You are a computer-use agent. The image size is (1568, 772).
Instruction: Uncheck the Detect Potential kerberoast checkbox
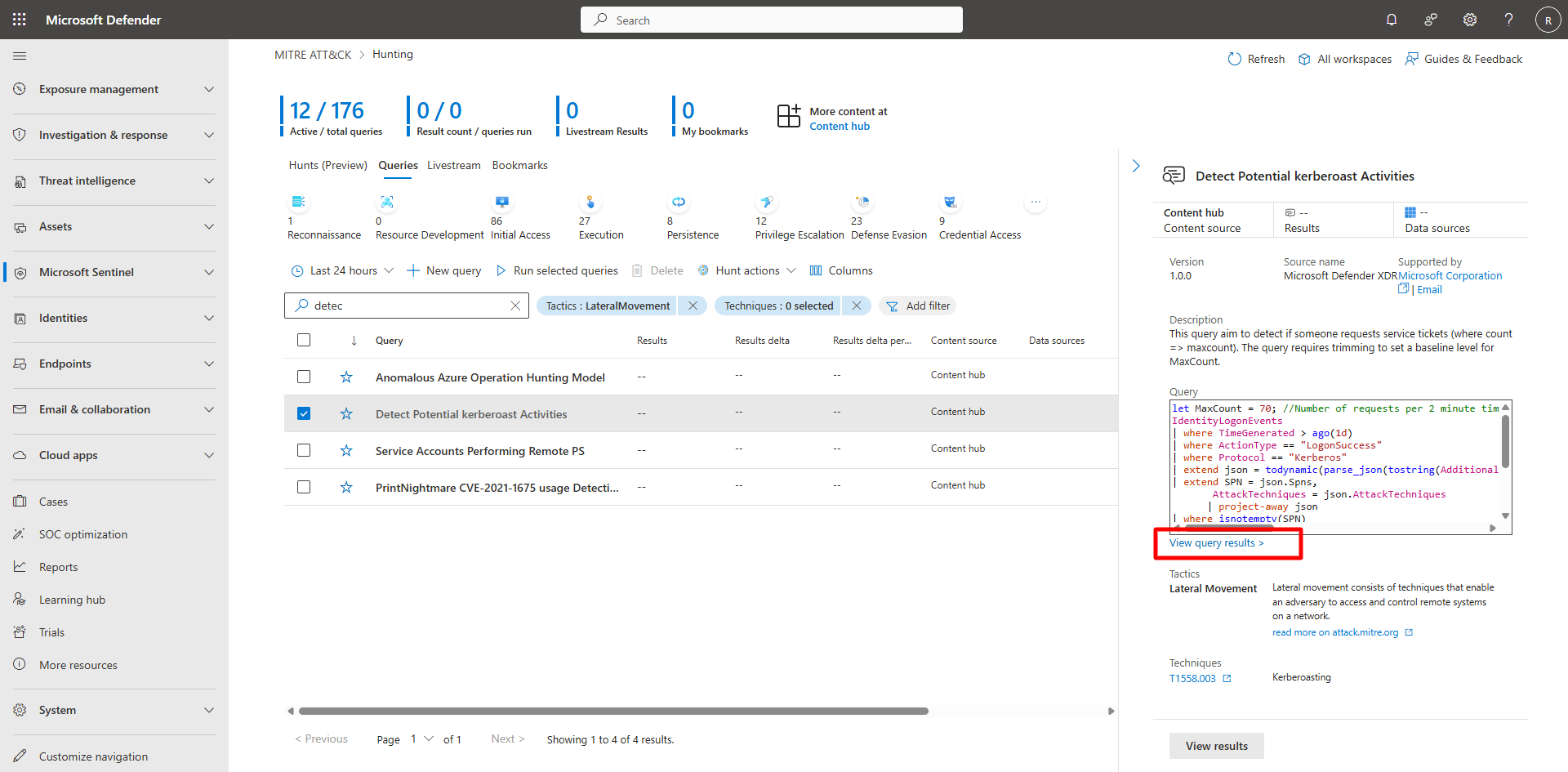tap(304, 413)
